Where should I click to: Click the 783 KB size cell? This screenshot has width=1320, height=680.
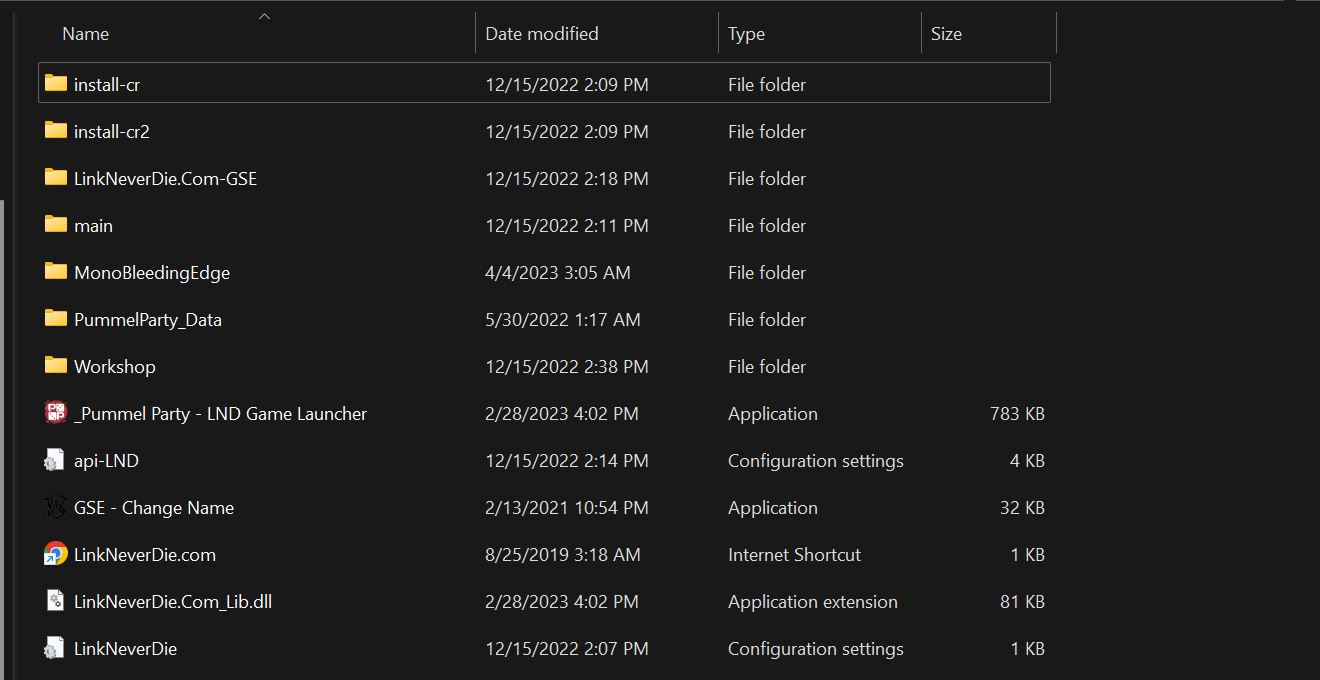pos(1017,414)
